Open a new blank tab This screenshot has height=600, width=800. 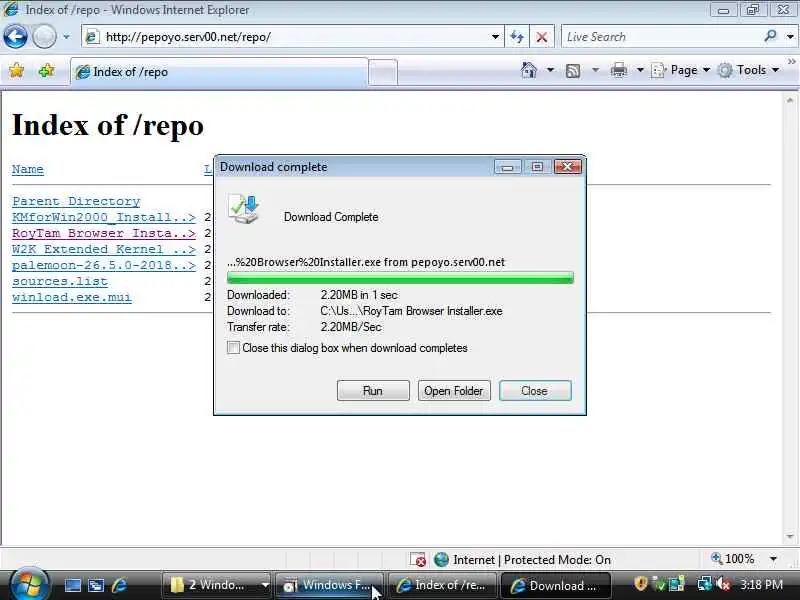coord(383,72)
